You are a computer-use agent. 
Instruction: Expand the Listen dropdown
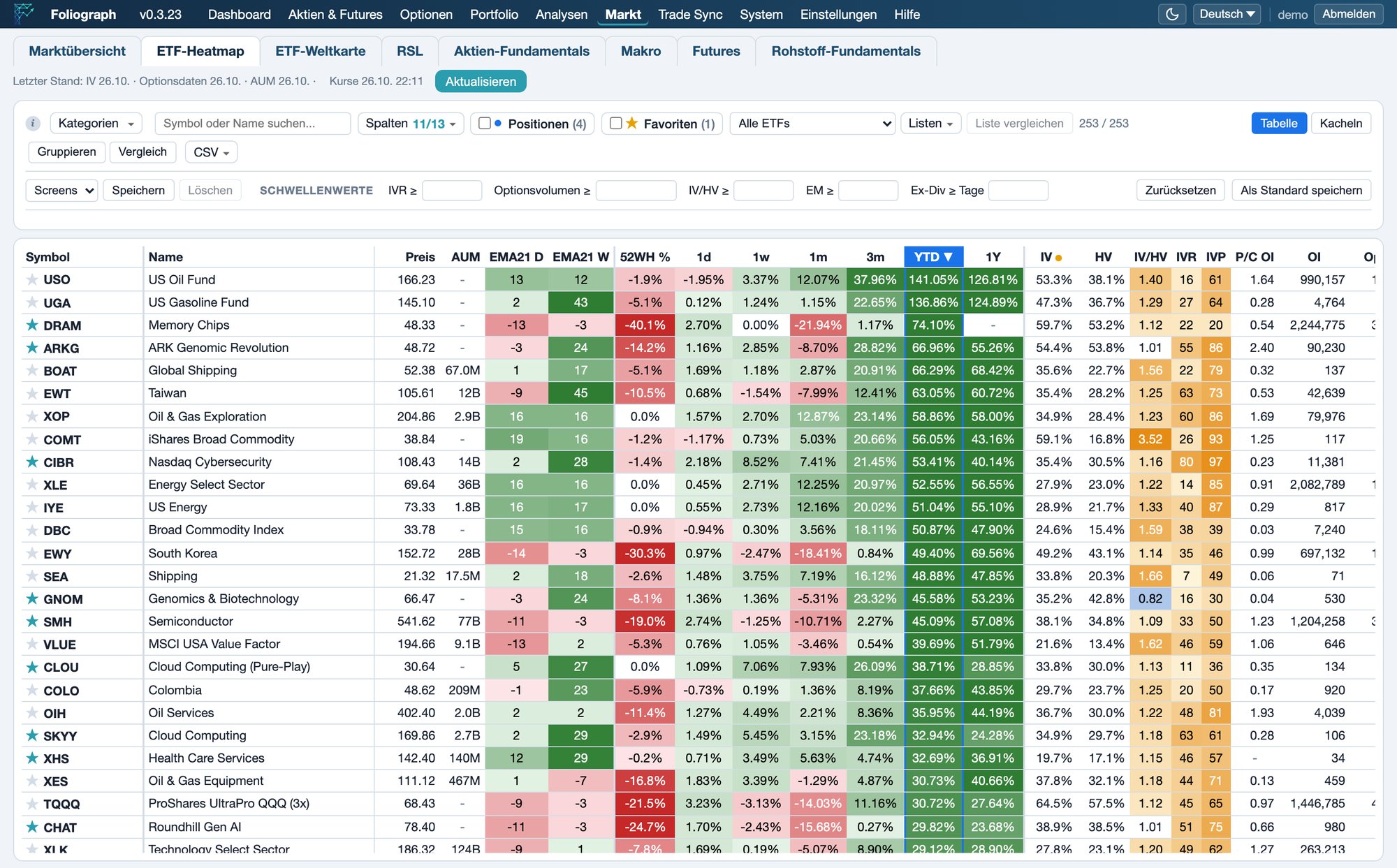click(x=930, y=124)
